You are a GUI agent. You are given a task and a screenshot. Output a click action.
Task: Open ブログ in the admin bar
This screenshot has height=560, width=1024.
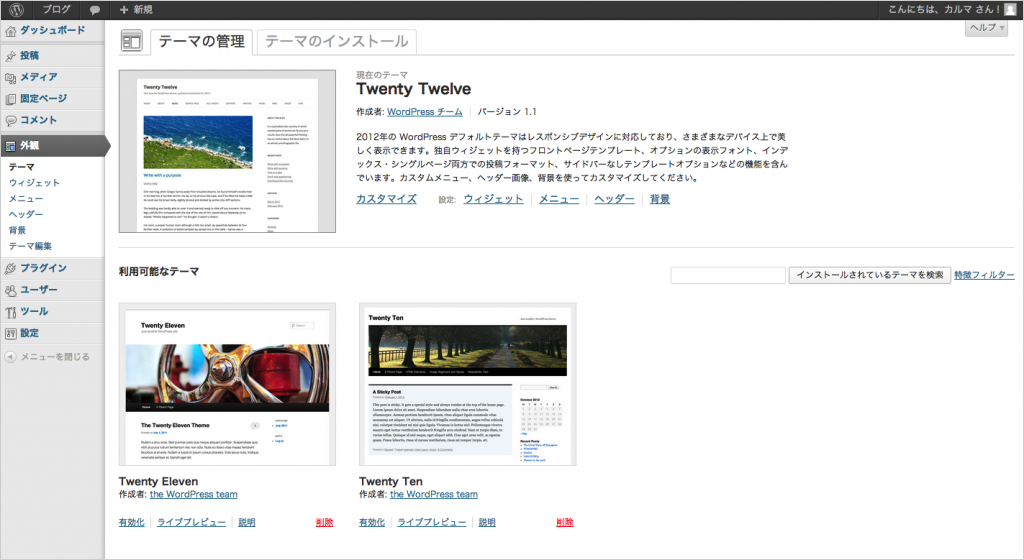point(56,10)
